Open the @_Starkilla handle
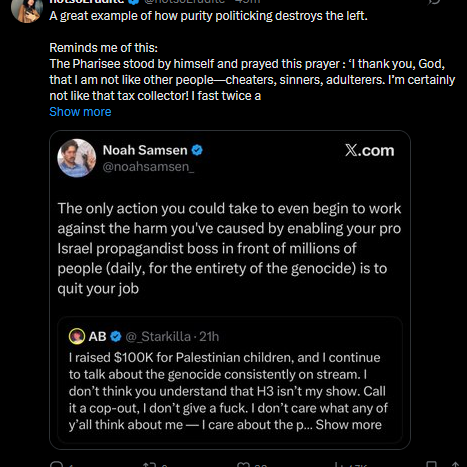 point(158,337)
